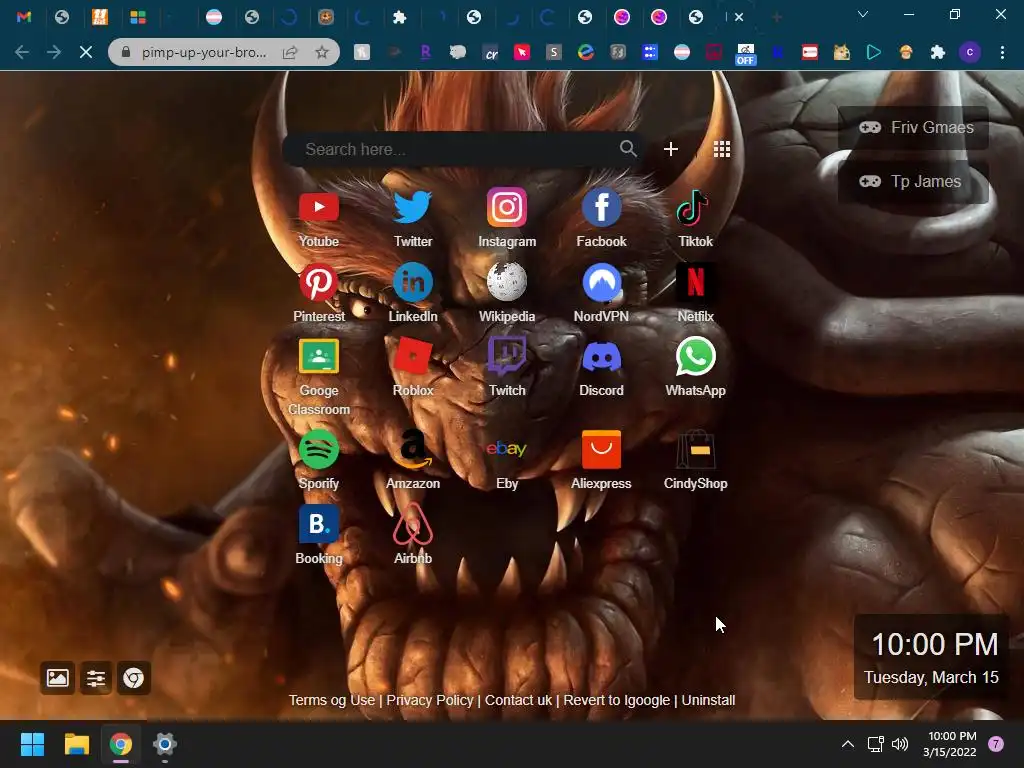Open the Aliexpress shortcut
The height and width of the screenshot is (768, 1024).
click(x=601, y=460)
